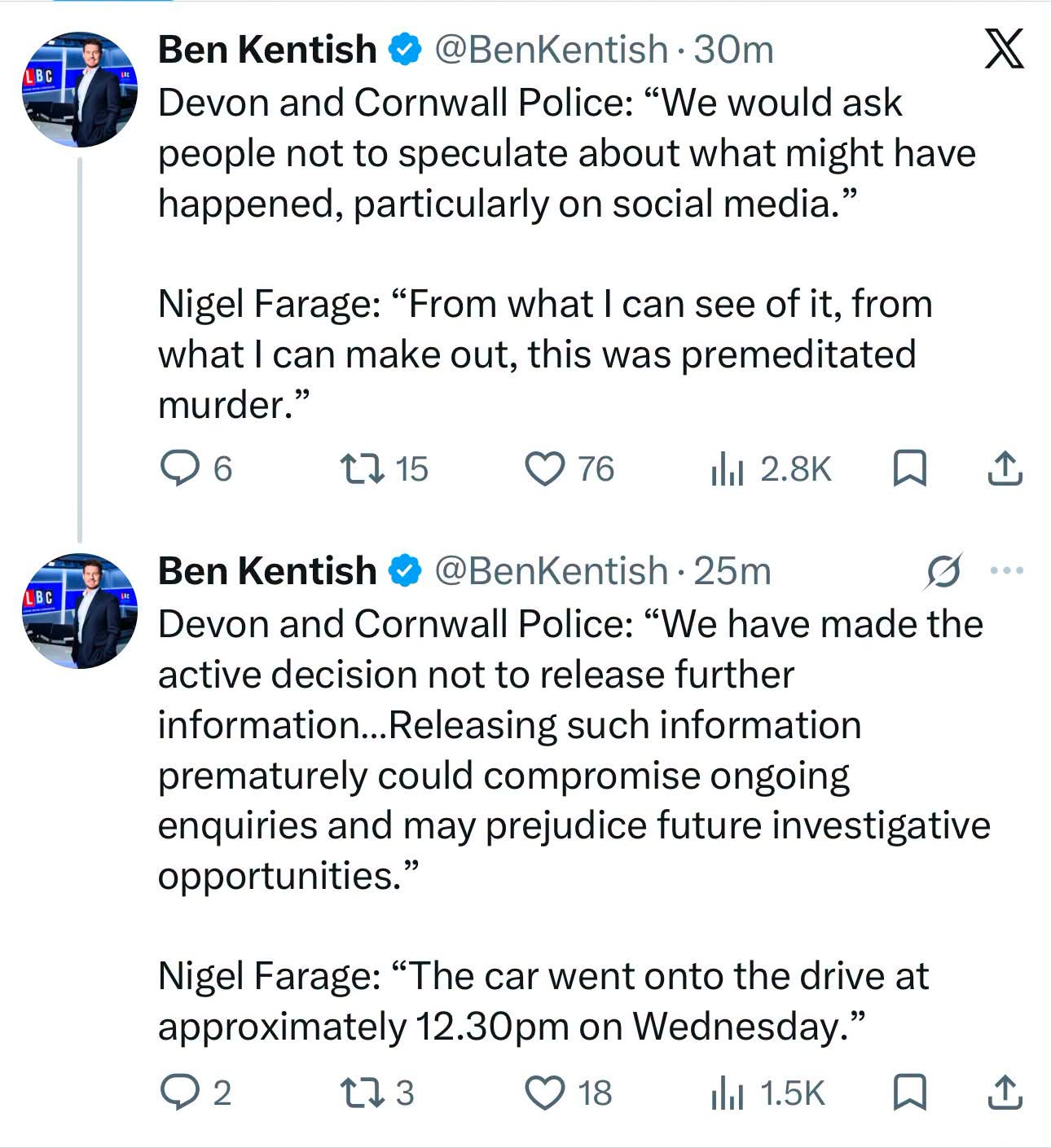Open the three-dot more menu on second tweet
1051x1148 pixels.
(1006, 570)
